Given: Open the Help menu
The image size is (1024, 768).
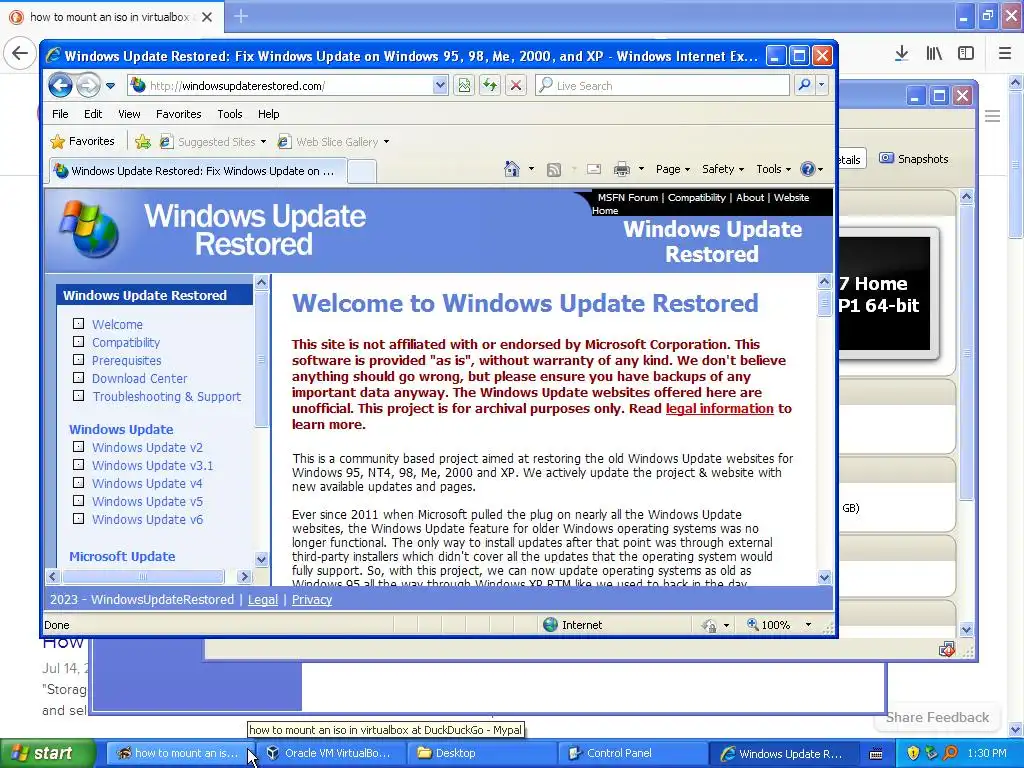Looking at the screenshot, I should [268, 114].
